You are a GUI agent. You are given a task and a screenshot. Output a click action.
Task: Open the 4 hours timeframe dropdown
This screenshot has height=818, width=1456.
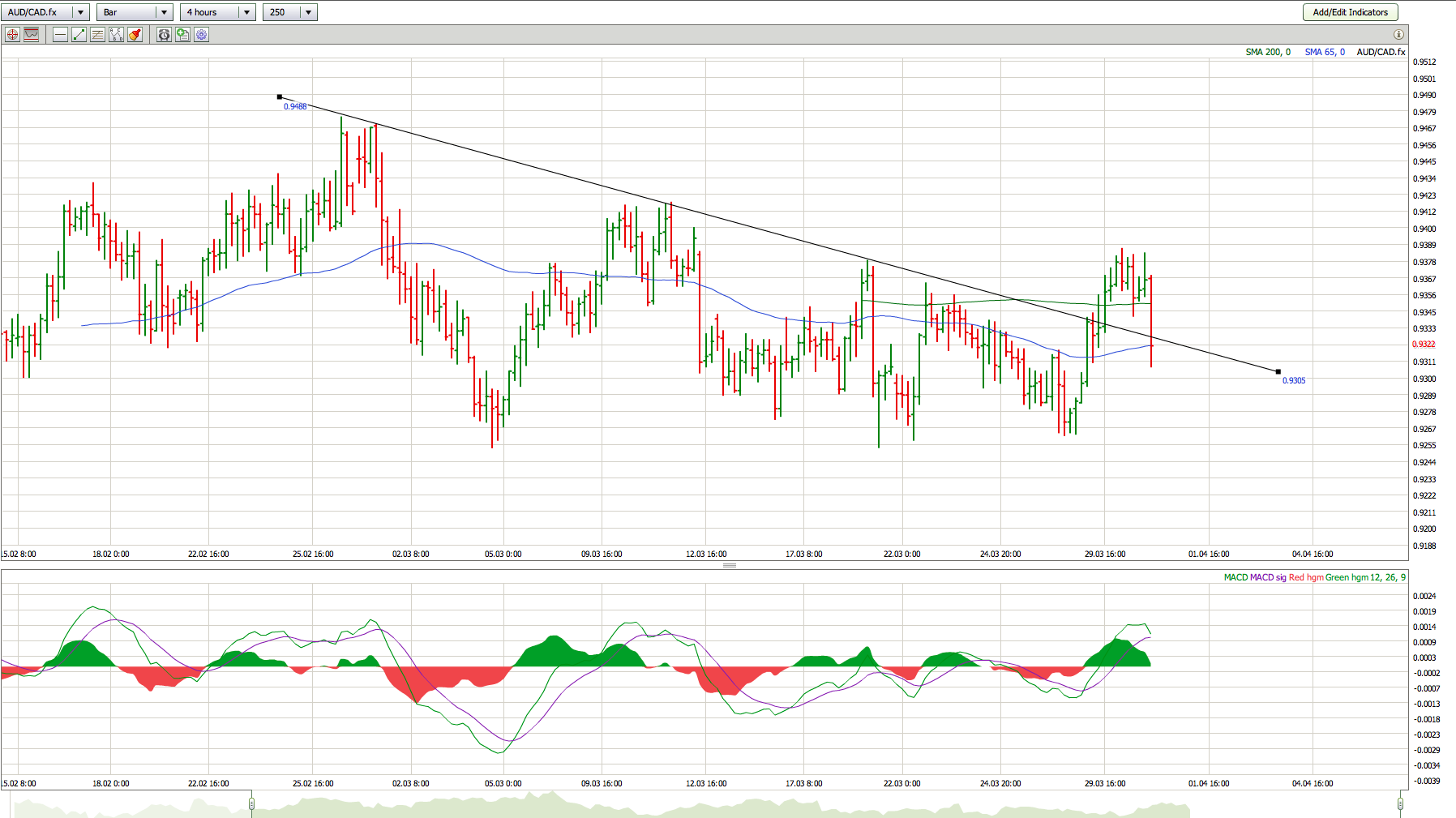click(x=246, y=12)
